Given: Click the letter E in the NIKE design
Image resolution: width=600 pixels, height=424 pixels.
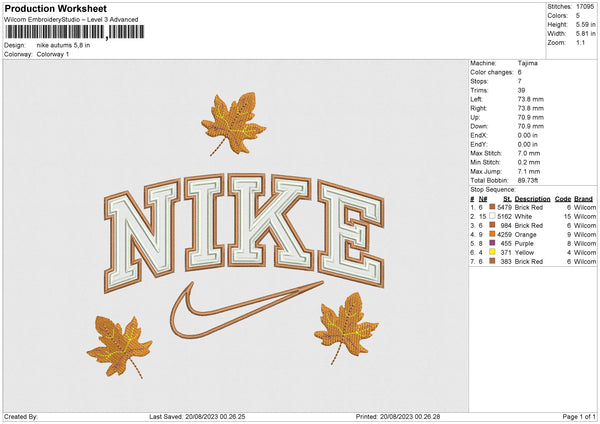Looking at the screenshot, I should (x=351, y=233).
